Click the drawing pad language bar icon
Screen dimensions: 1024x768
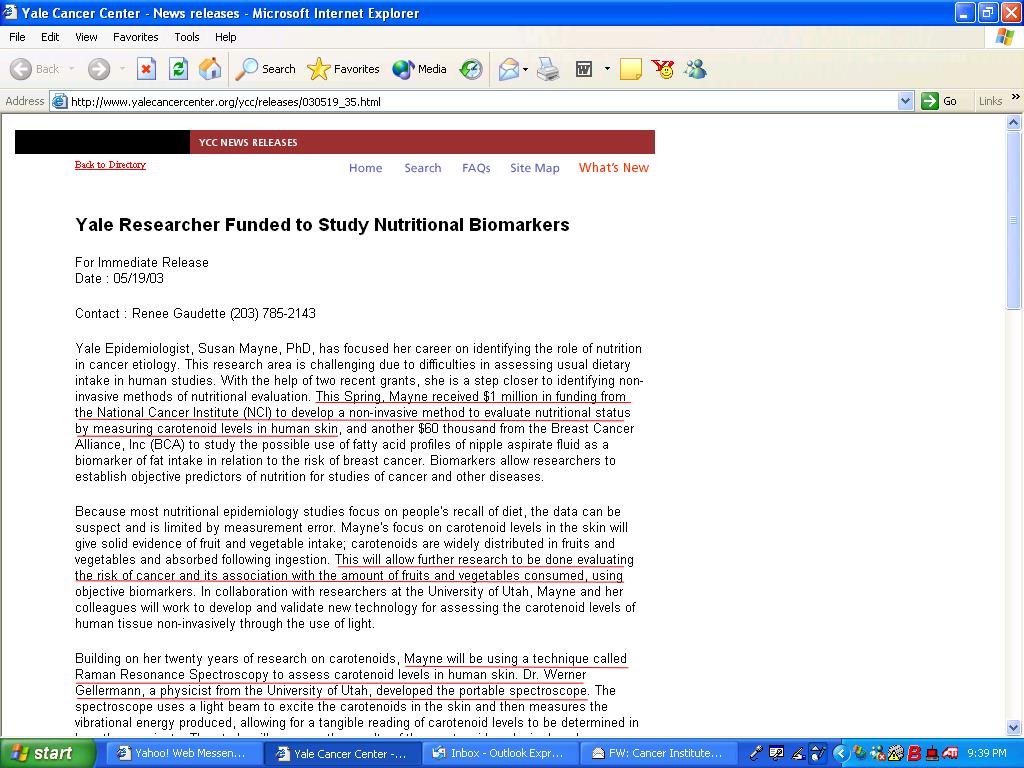[817, 753]
